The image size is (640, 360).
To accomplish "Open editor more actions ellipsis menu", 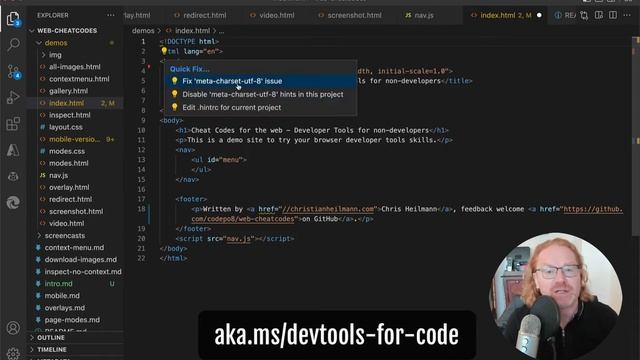I will tap(627, 15).
